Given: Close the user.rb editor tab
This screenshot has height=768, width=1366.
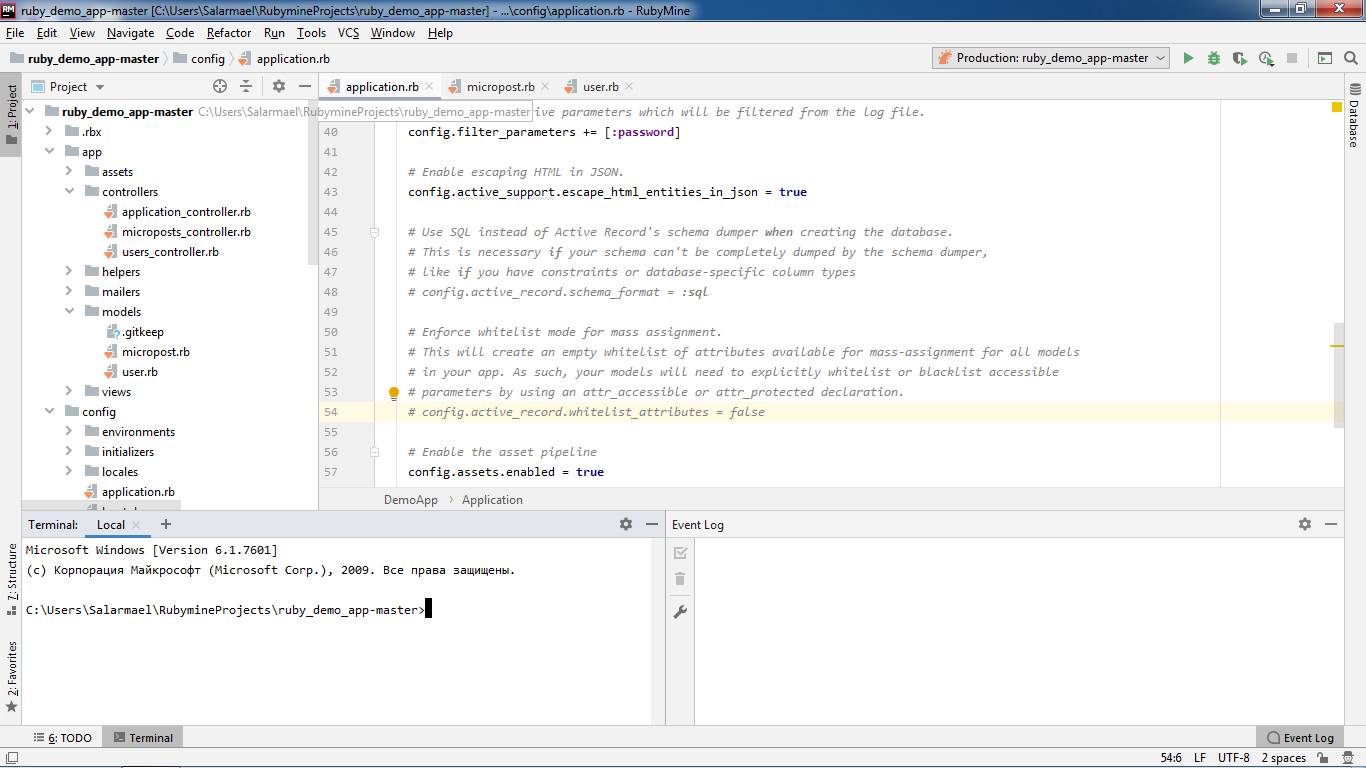Looking at the screenshot, I should tap(629, 87).
